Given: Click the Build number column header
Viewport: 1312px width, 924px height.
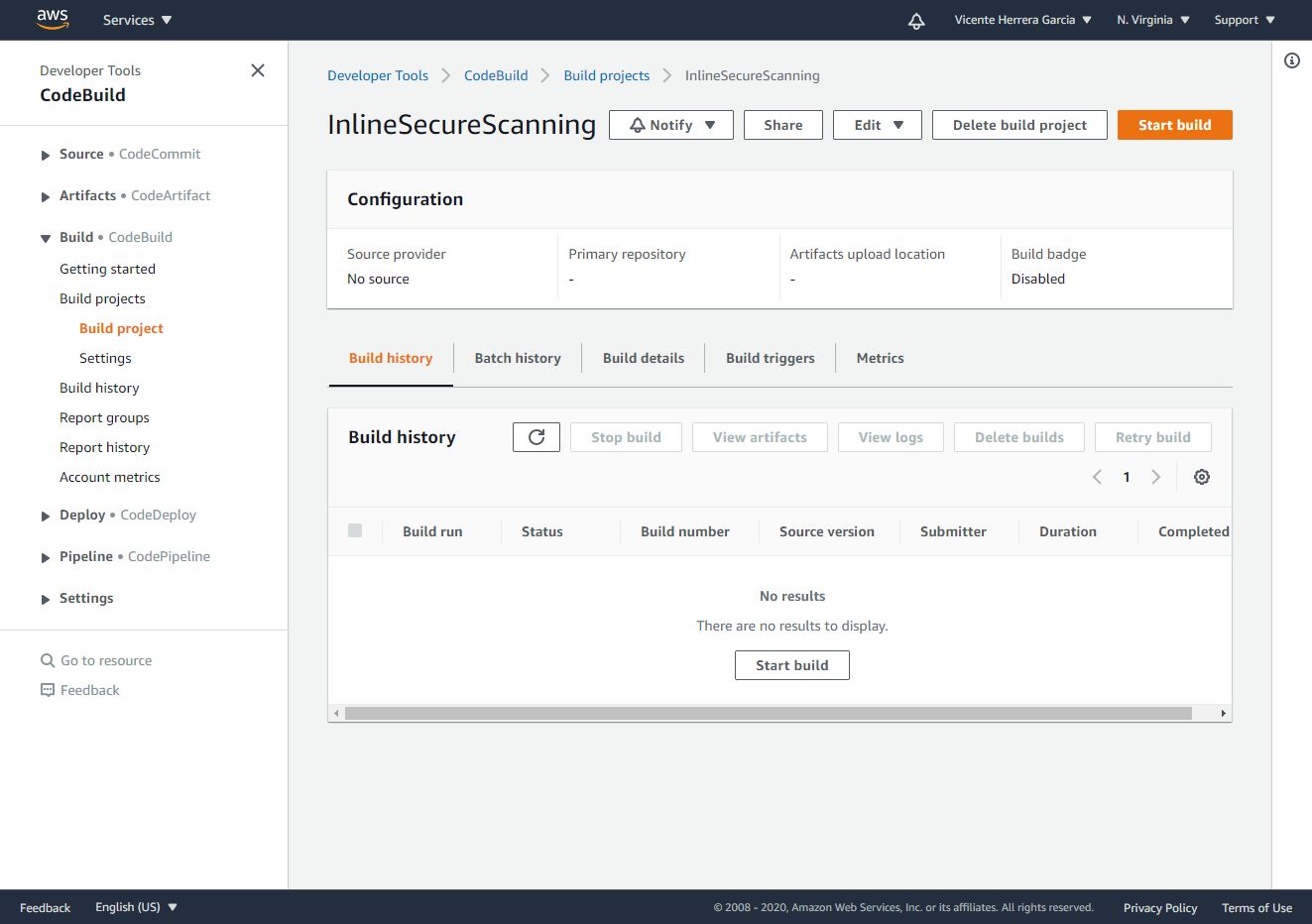Looking at the screenshot, I should point(685,531).
